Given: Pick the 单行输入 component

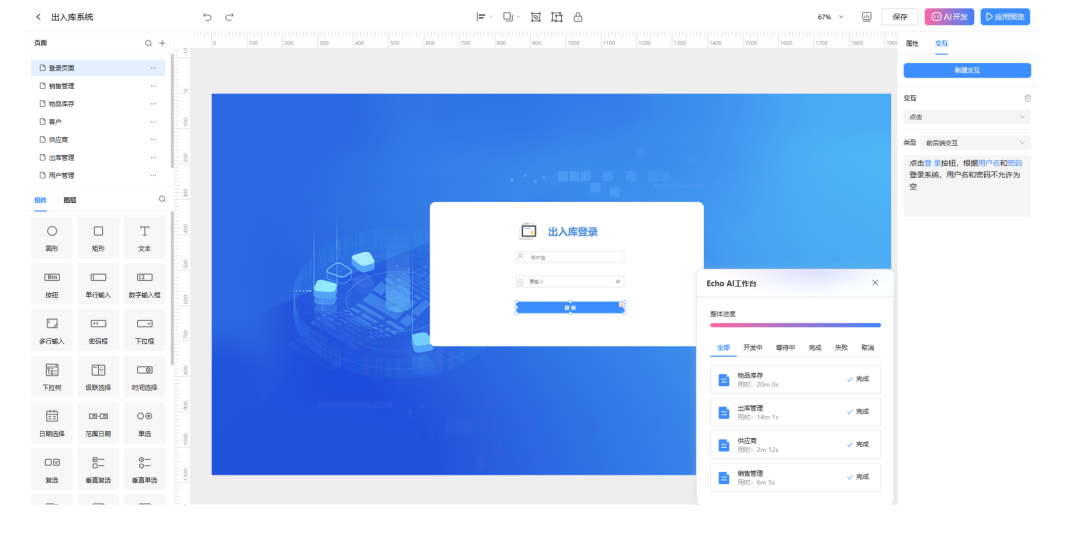Looking at the screenshot, I should tap(98, 283).
